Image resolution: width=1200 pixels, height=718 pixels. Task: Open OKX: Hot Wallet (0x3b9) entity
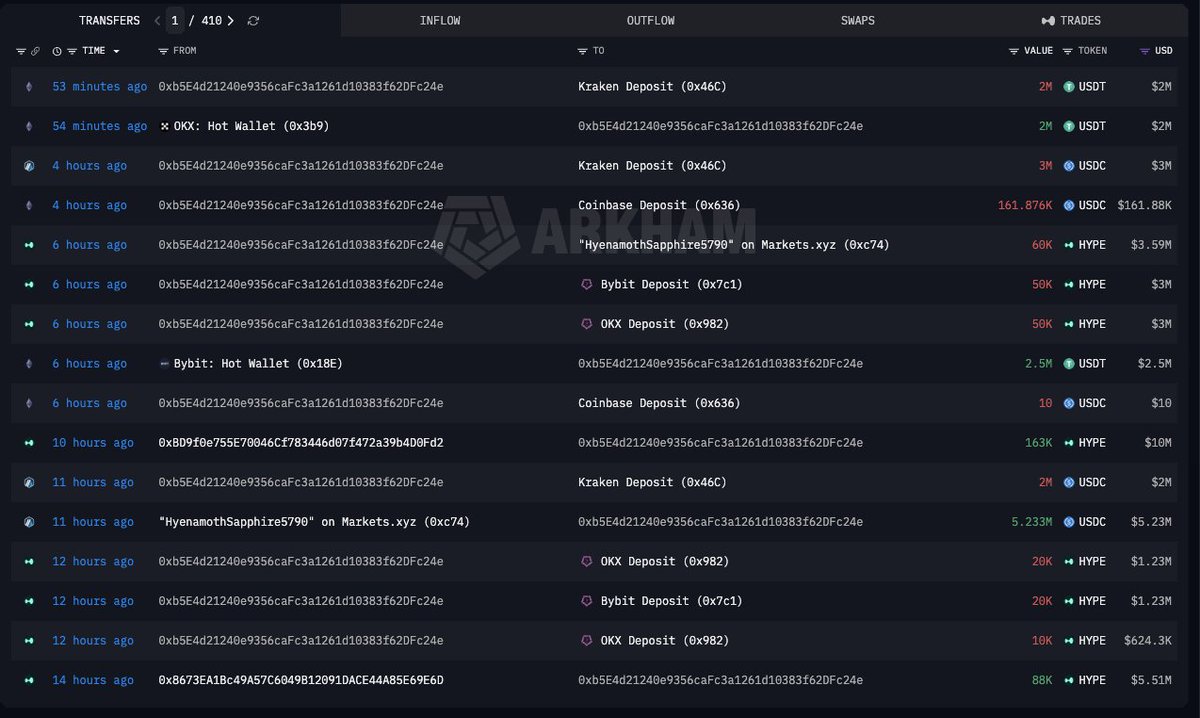click(252, 126)
